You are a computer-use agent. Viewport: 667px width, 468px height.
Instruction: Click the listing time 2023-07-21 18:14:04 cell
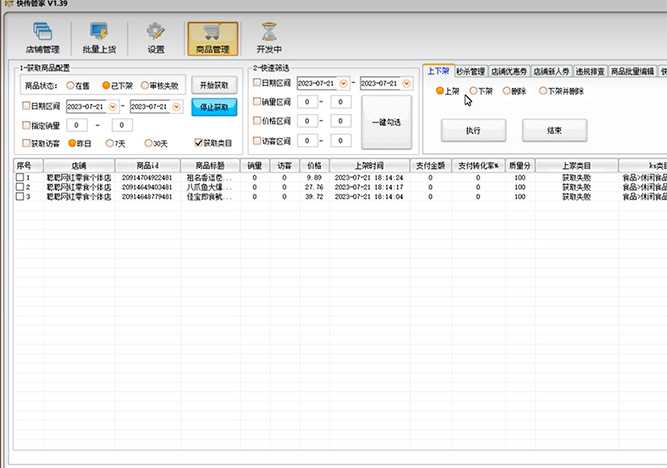coord(369,197)
